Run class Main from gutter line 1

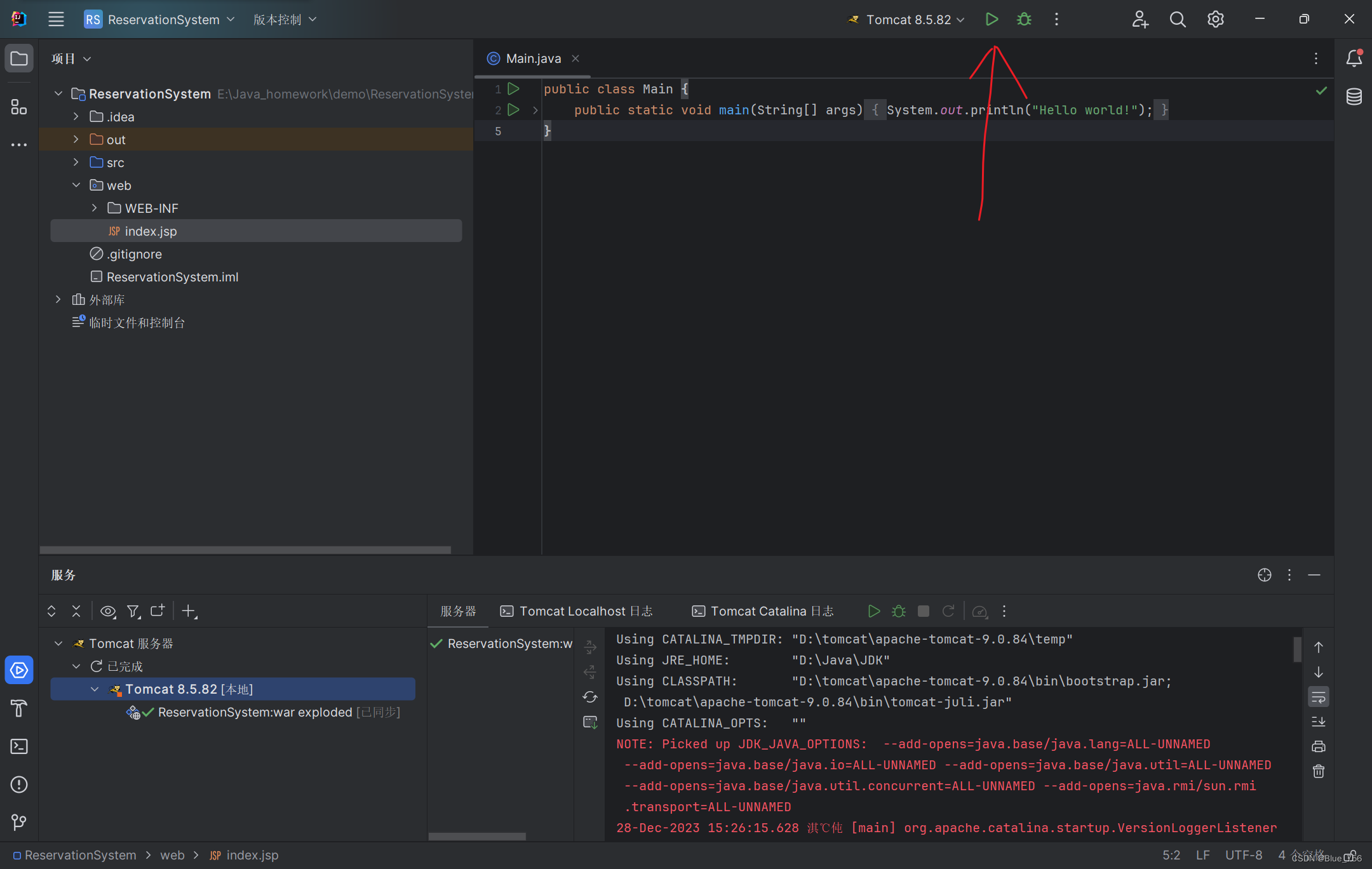(x=513, y=89)
